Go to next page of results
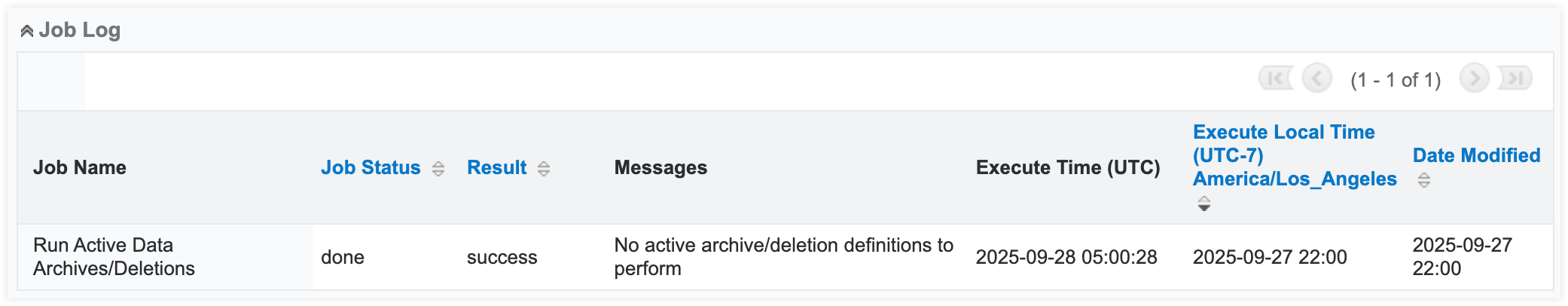1568x306 pixels. click(1474, 78)
